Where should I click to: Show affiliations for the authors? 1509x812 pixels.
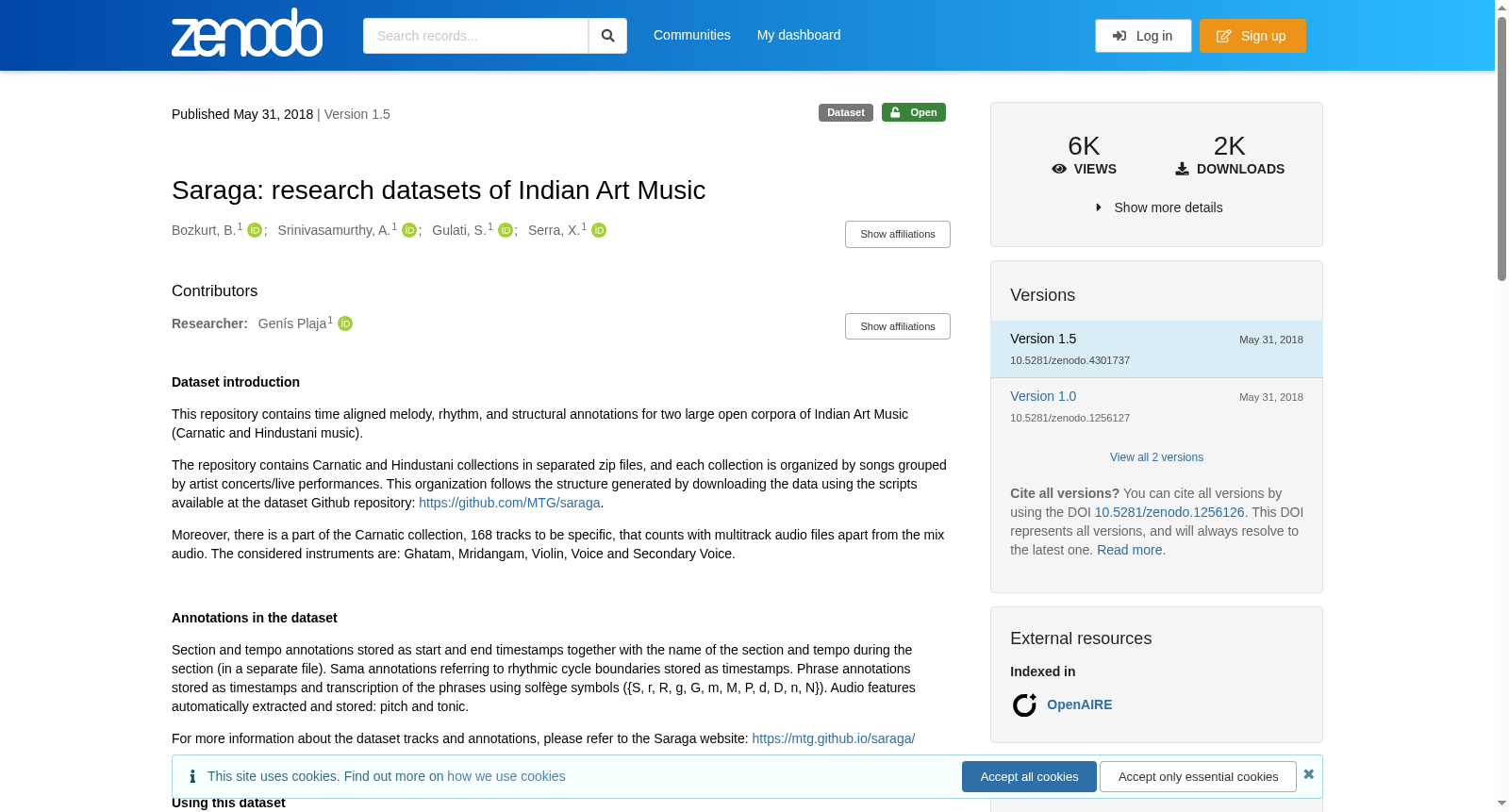tap(898, 234)
